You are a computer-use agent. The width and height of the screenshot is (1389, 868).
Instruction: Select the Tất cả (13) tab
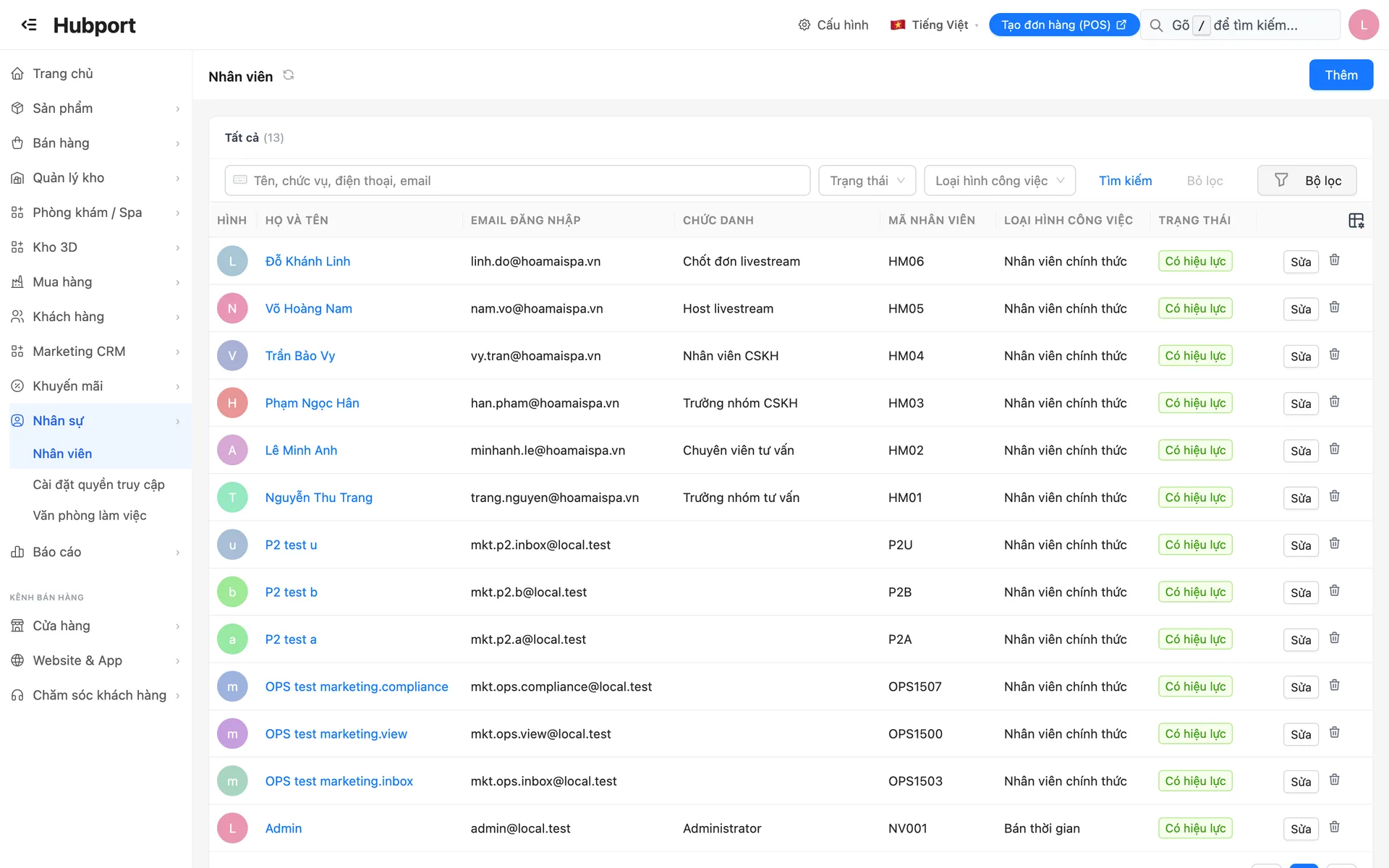tap(254, 137)
